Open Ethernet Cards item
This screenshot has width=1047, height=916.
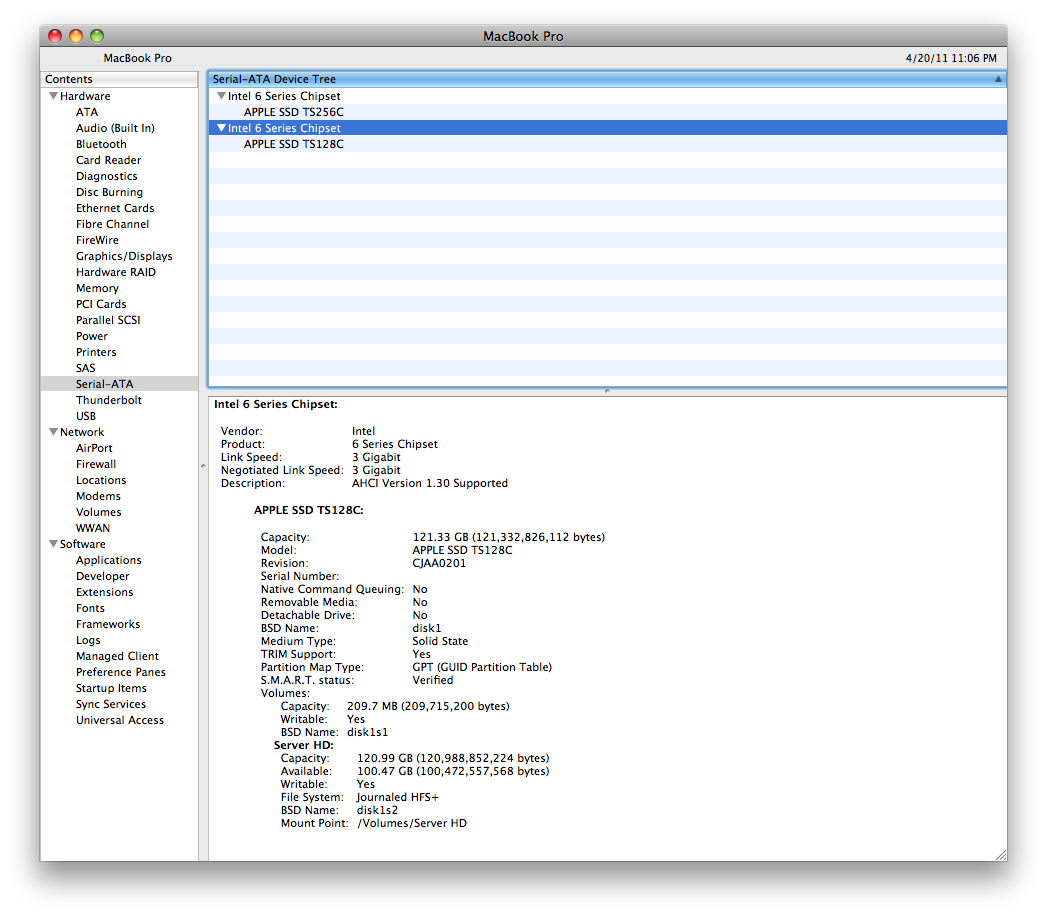(115, 208)
